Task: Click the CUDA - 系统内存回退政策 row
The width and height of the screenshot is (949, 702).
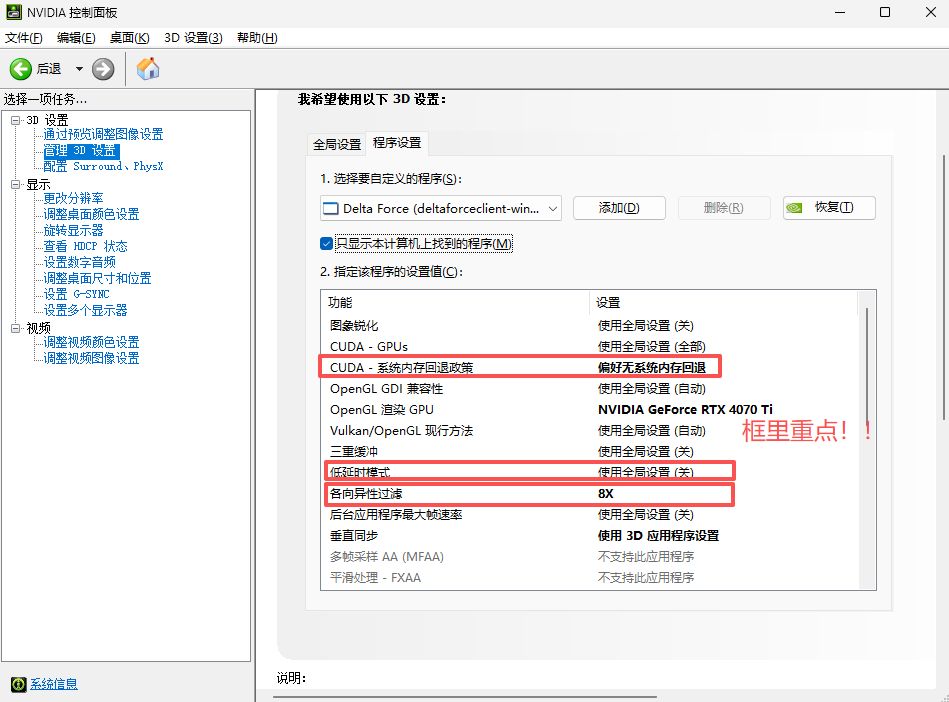Action: click(x=590, y=367)
